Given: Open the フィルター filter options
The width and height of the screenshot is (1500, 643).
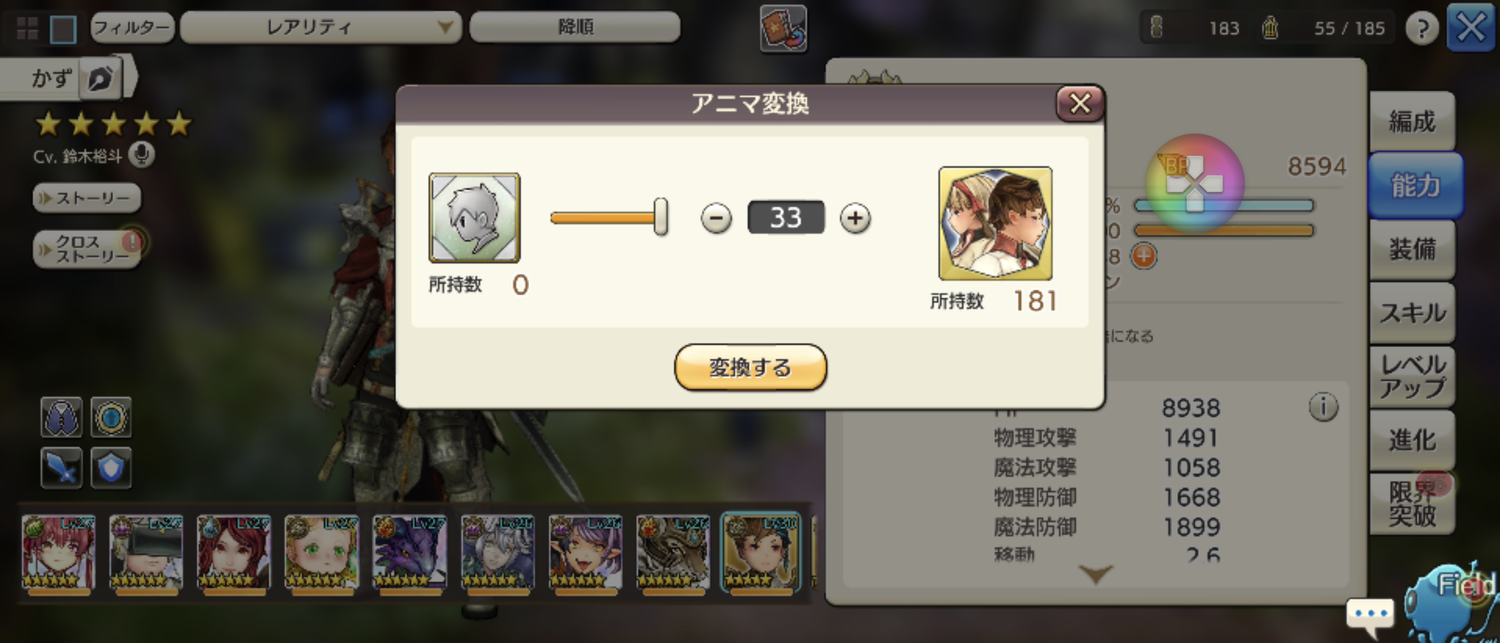Looking at the screenshot, I should point(132,27).
